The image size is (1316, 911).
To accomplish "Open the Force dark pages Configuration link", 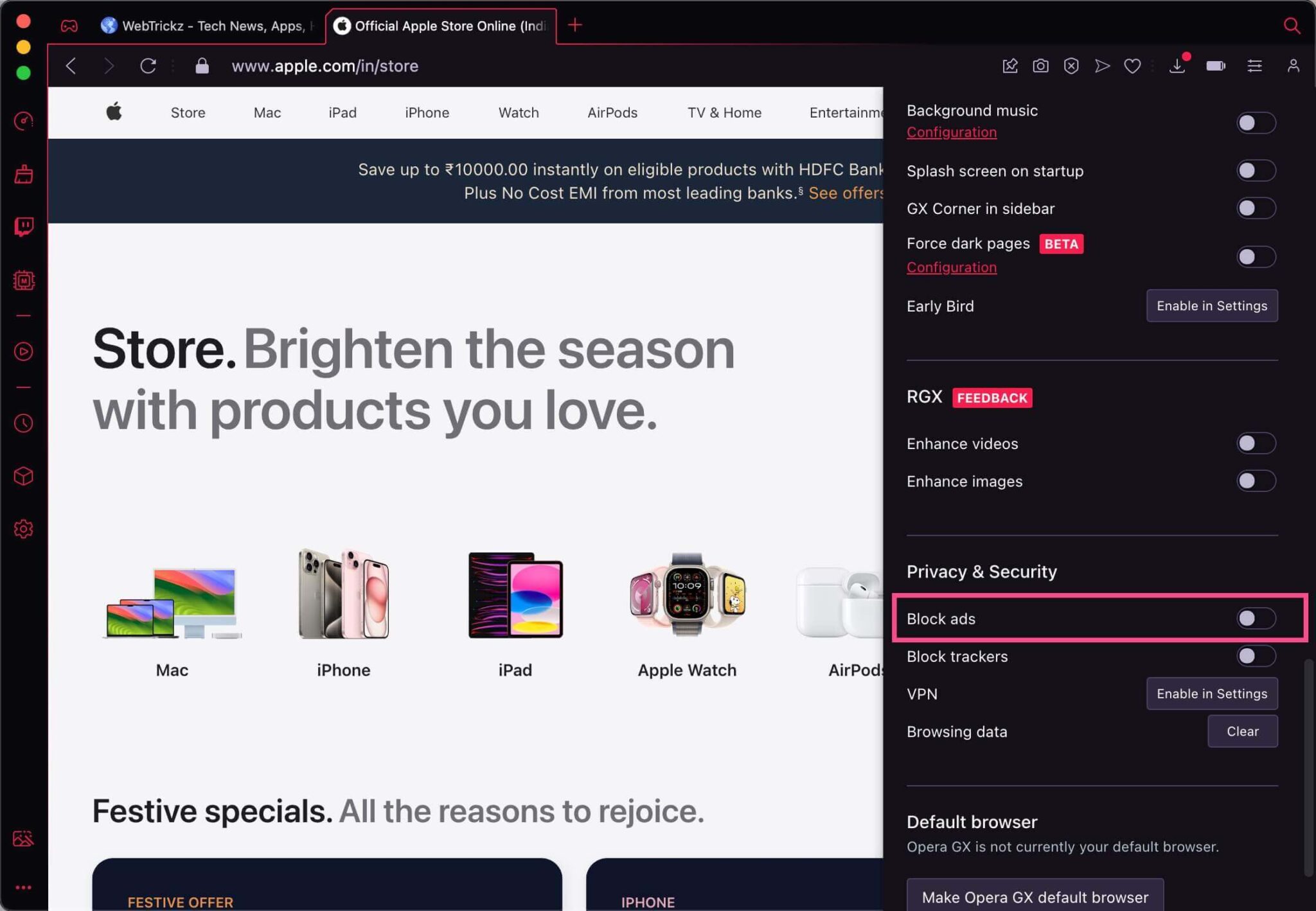I will (x=952, y=267).
